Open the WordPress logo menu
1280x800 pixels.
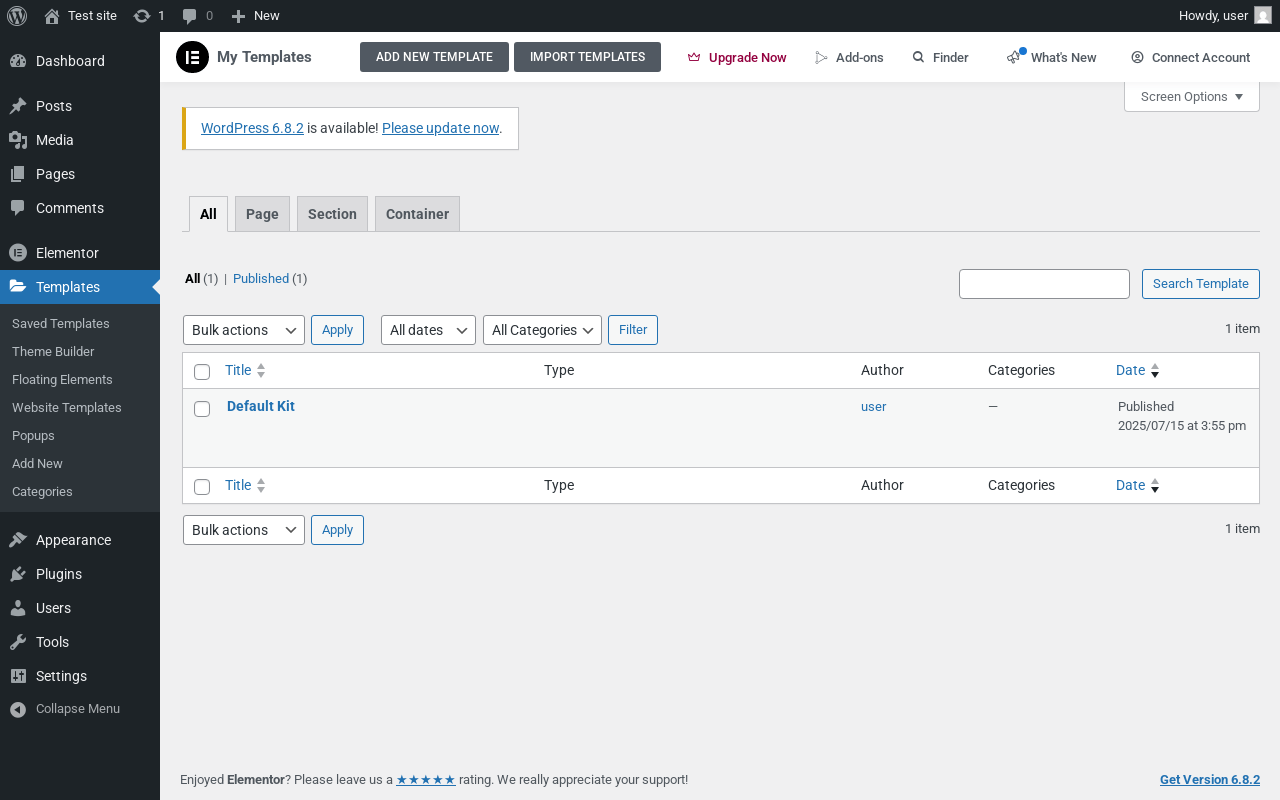(16, 15)
